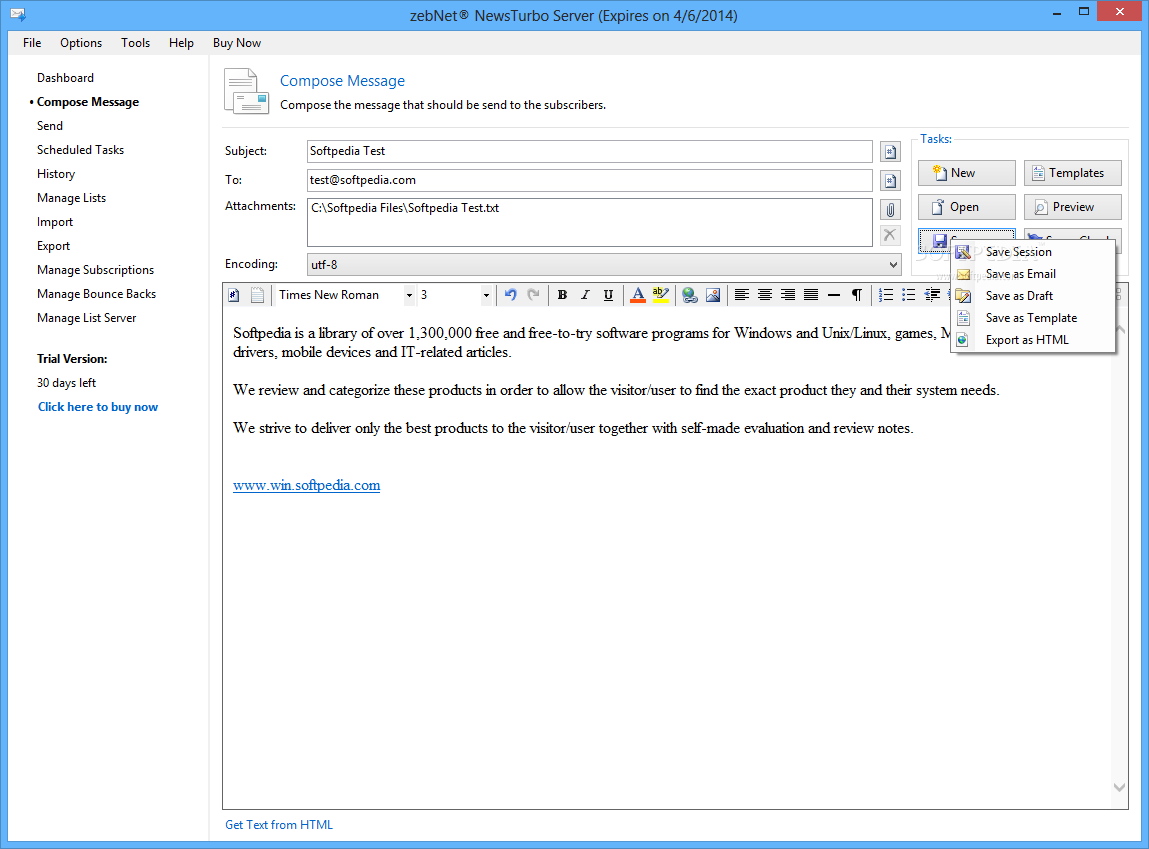Open the Templates task button
This screenshot has height=849, width=1149.
click(1073, 173)
